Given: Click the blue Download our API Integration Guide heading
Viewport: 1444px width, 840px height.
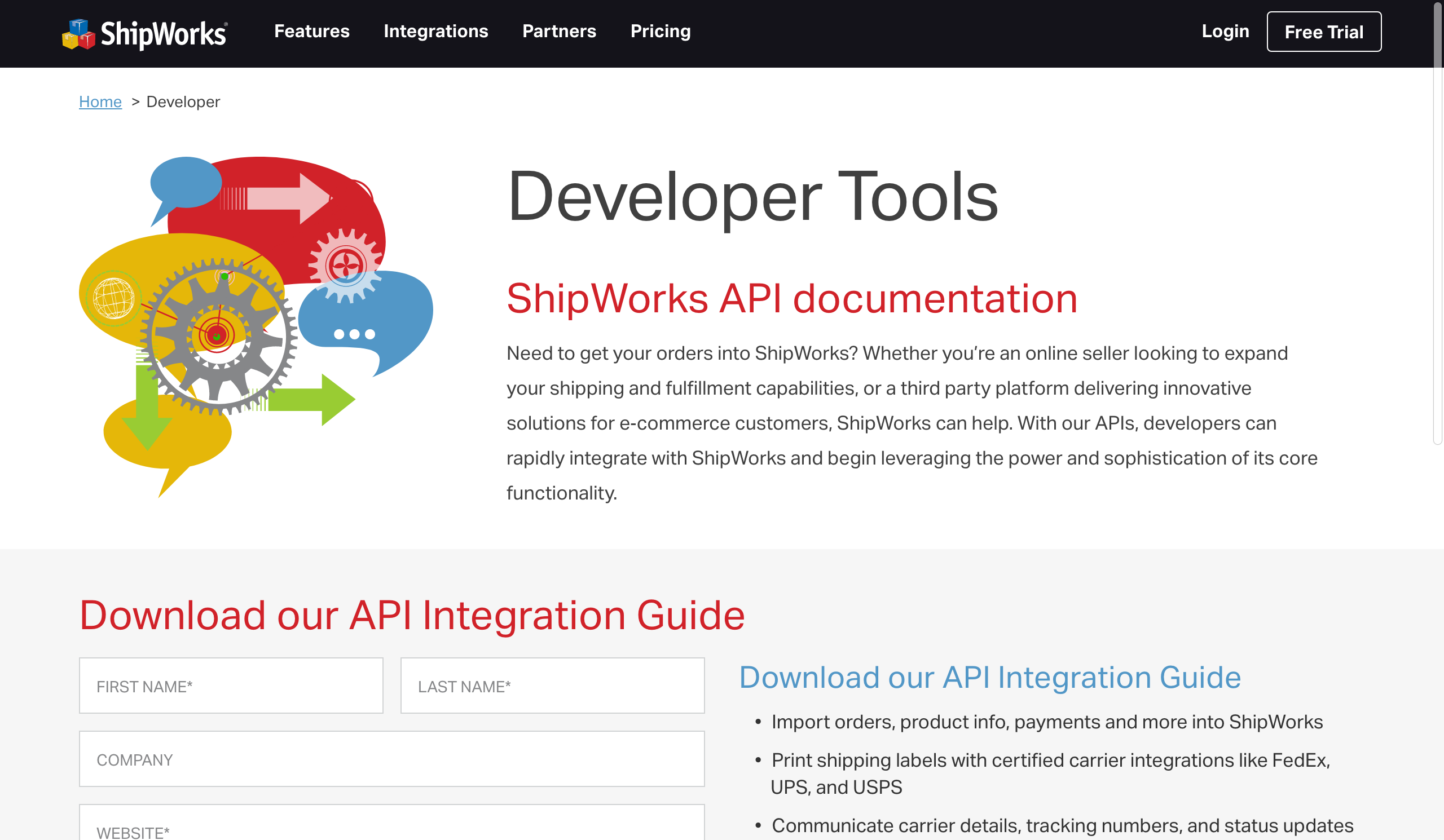Looking at the screenshot, I should (989, 678).
